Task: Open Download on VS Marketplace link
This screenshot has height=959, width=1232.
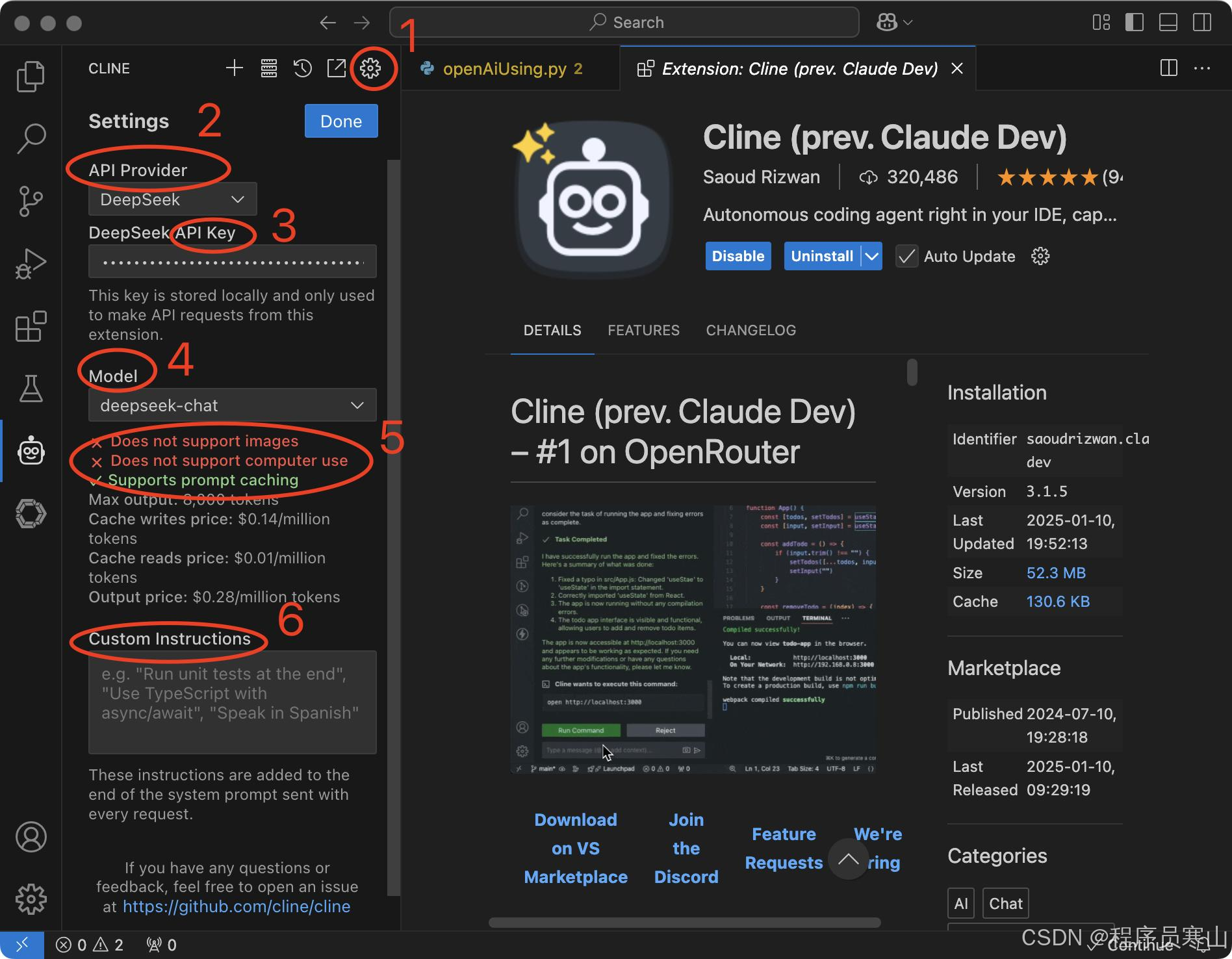Action: pyautogui.click(x=576, y=849)
